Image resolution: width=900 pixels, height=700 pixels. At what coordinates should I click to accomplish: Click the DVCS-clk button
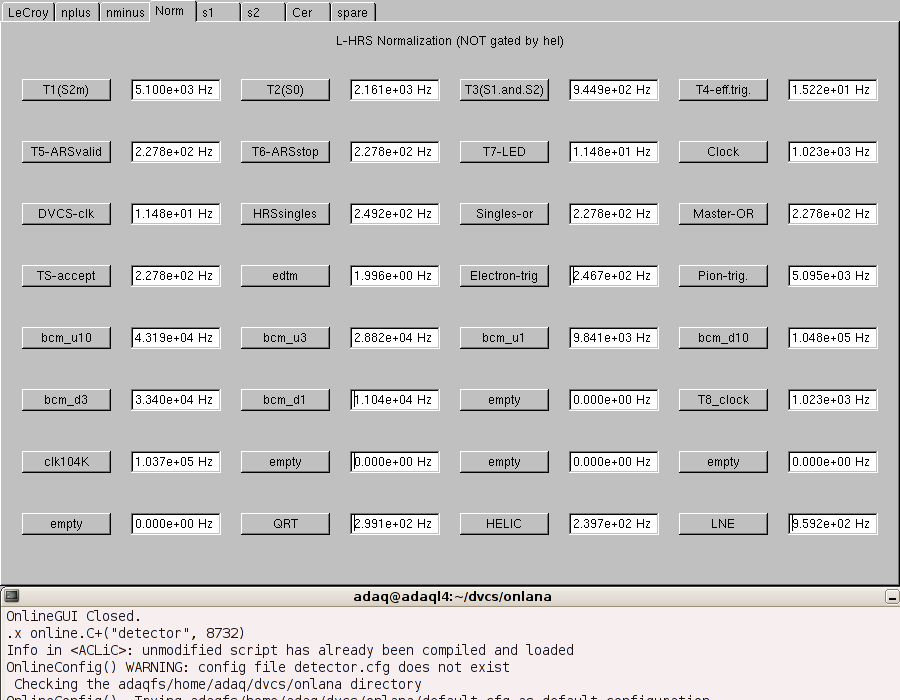[66, 214]
